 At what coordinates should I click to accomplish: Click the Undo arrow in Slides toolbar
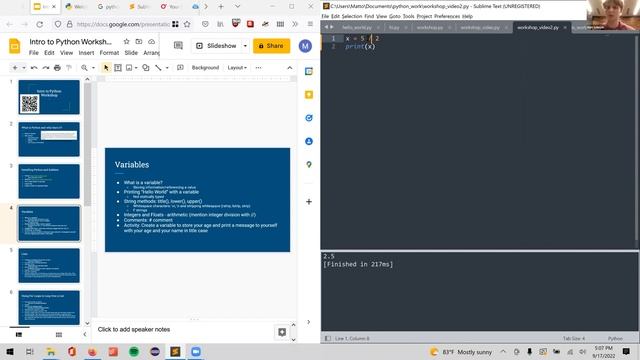coord(34,68)
